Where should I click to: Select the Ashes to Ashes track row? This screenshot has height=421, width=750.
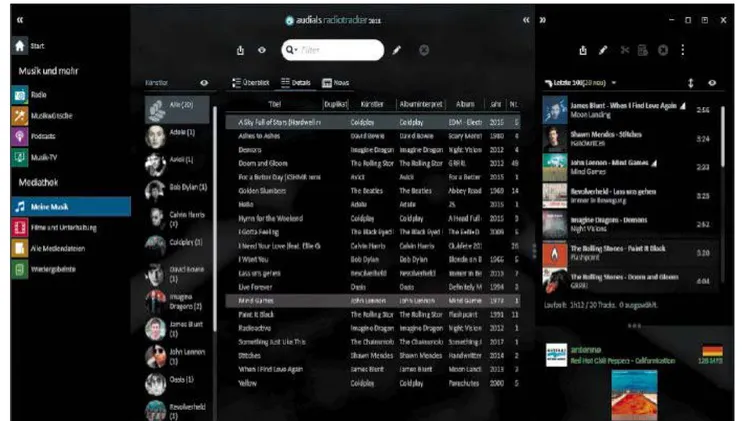point(373,136)
